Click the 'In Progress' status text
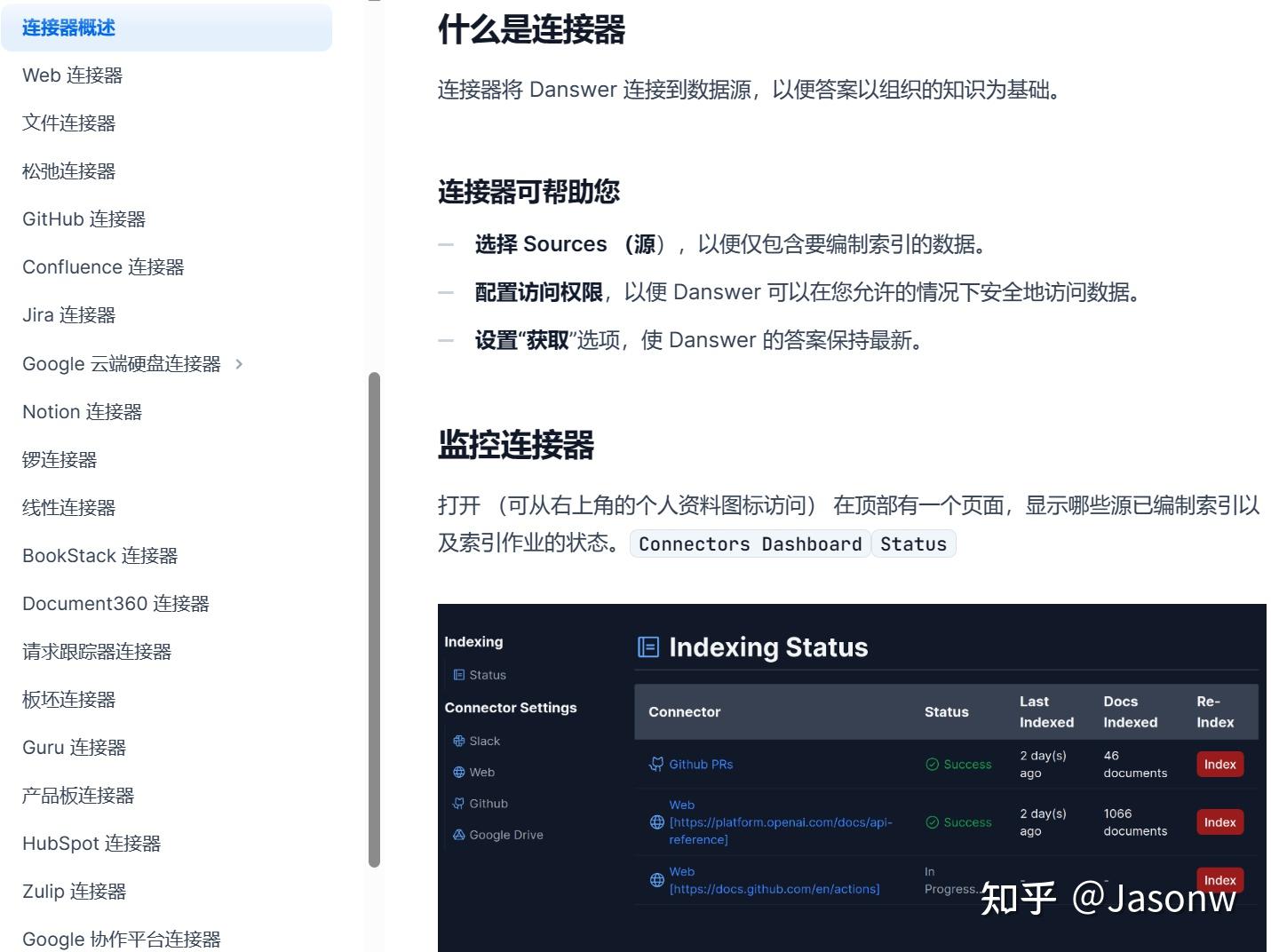This screenshot has height=952, width=1271. (954, 880)
